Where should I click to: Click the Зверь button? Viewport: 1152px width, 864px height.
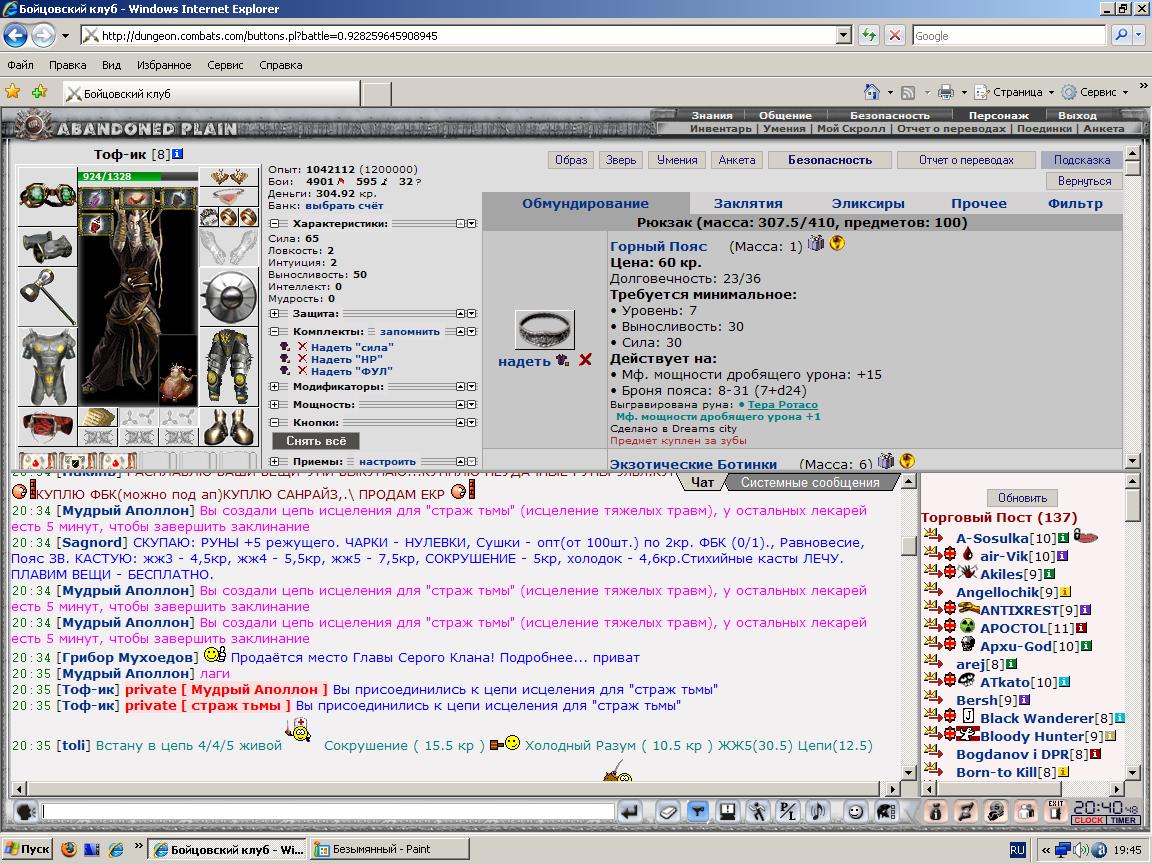[621, 159]
